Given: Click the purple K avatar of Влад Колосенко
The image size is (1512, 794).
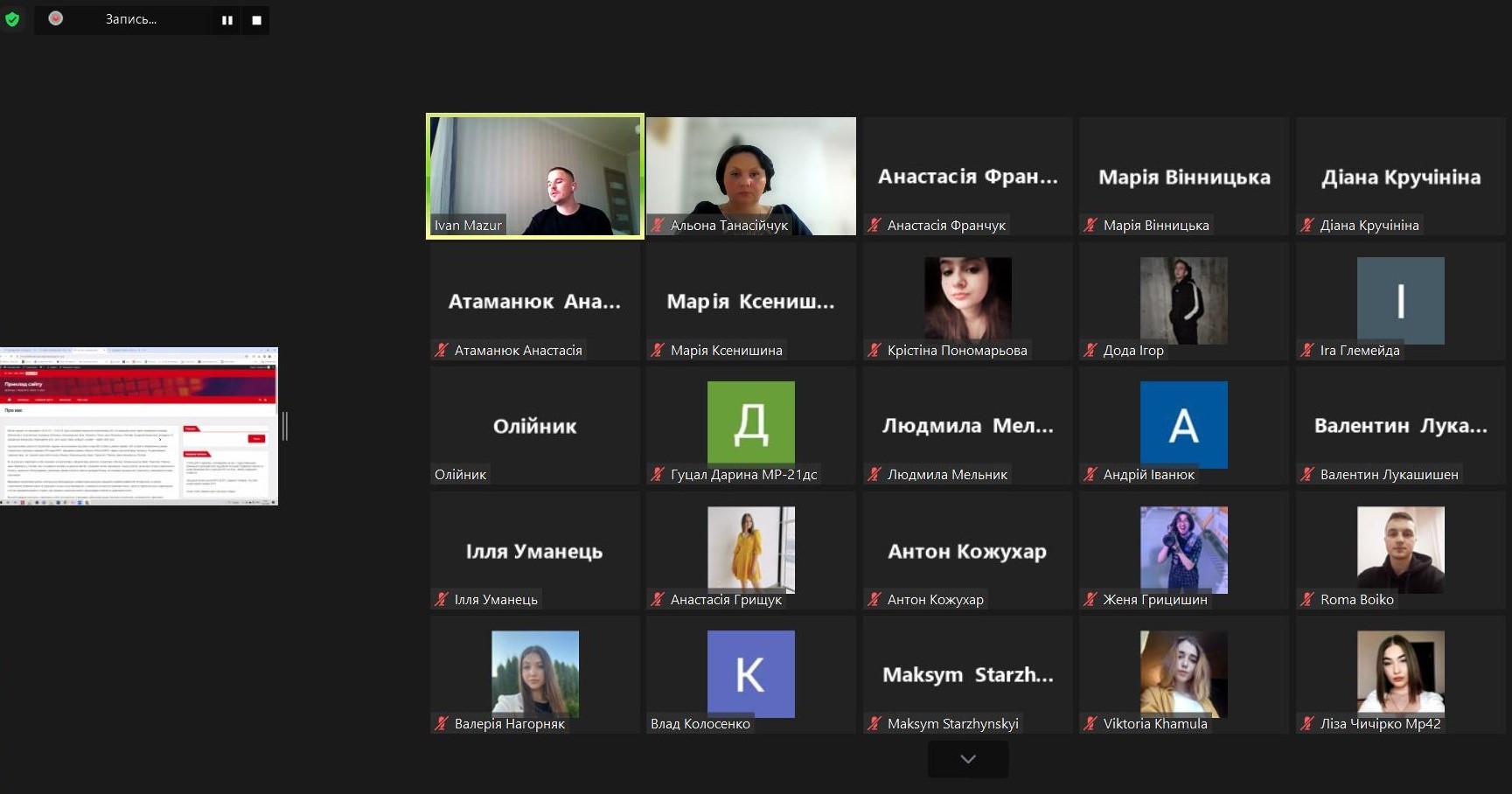Looking at the screenshot, I should (750, 673).
